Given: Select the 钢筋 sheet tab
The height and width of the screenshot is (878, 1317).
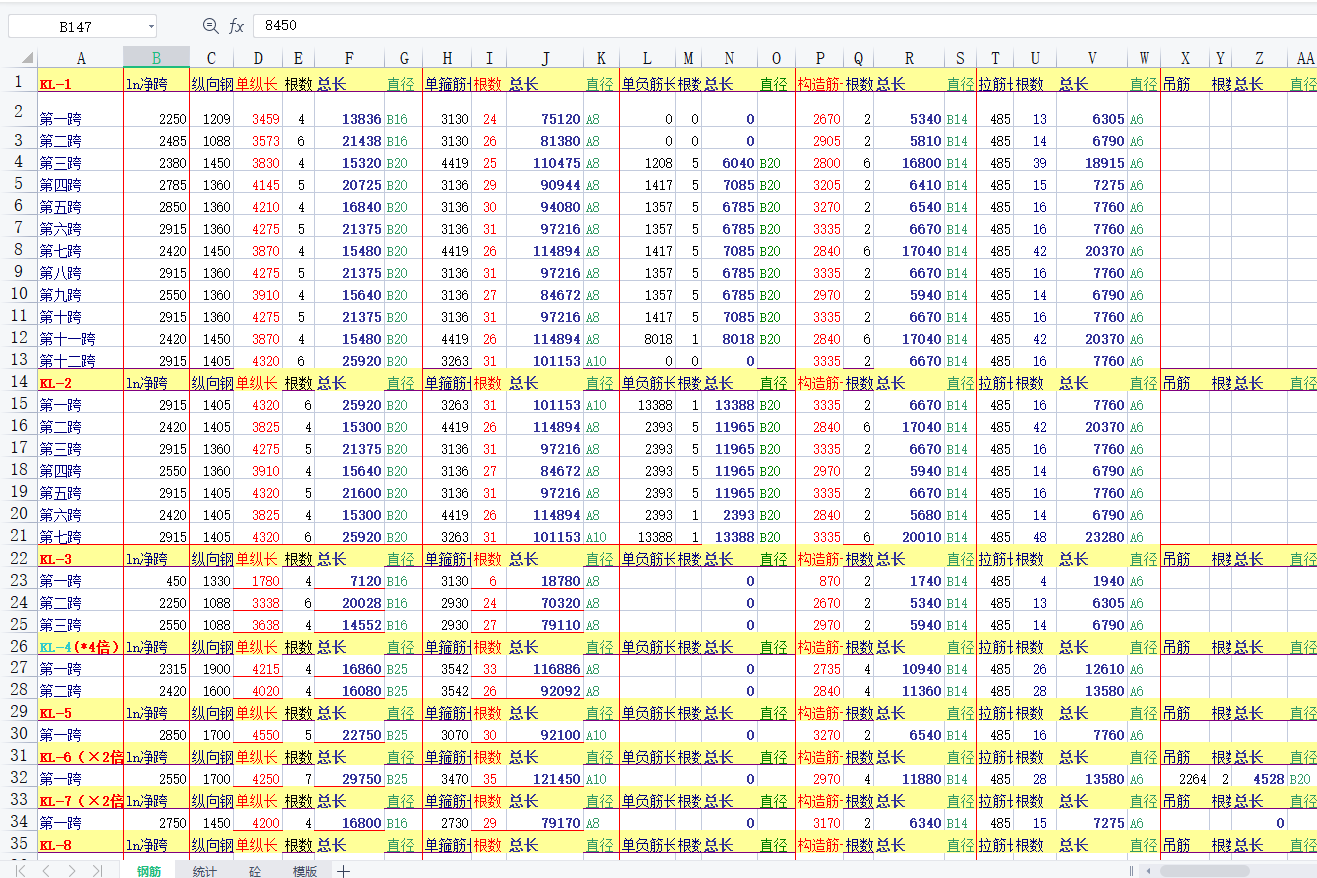Looking at the screenshot, I should 148,871.
